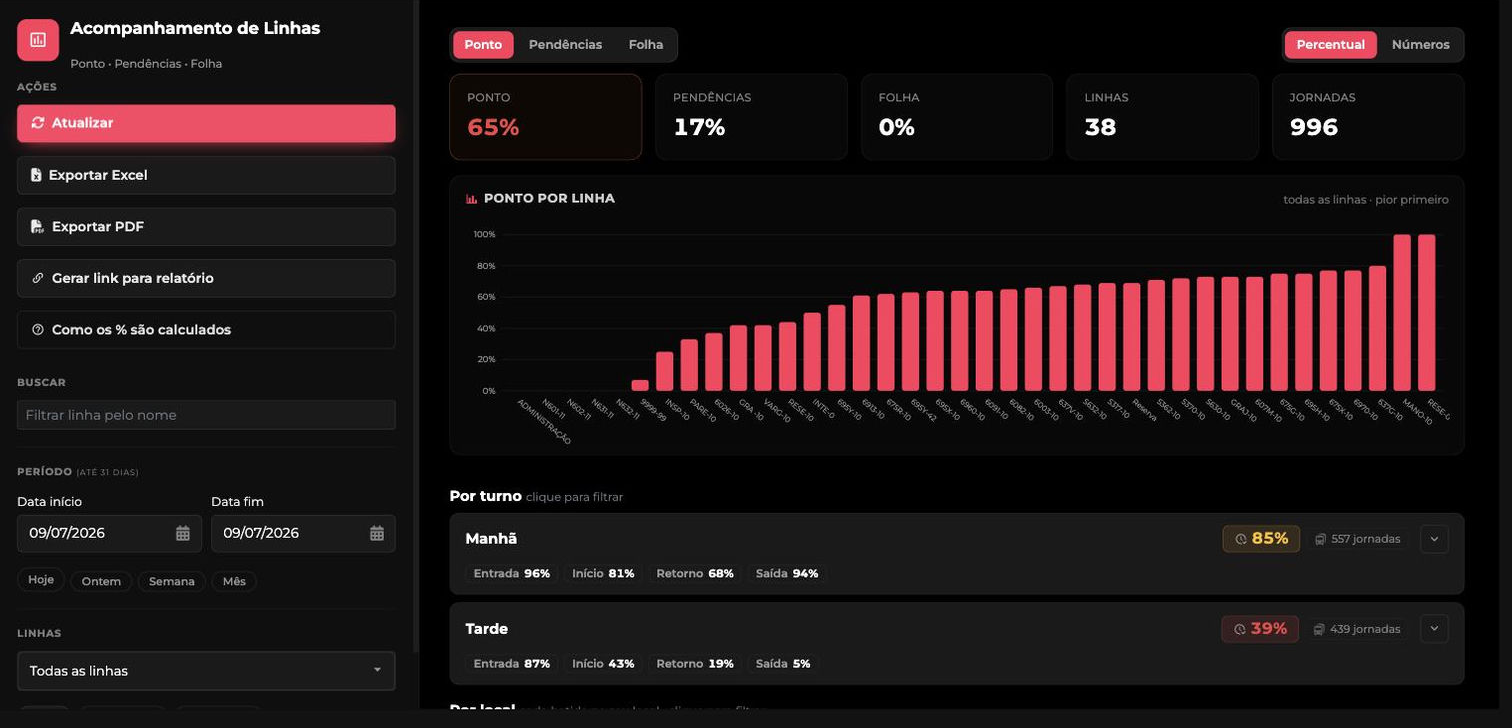Switch view to Números
The image size is (1512, 728).
(x=1420, y=45)
